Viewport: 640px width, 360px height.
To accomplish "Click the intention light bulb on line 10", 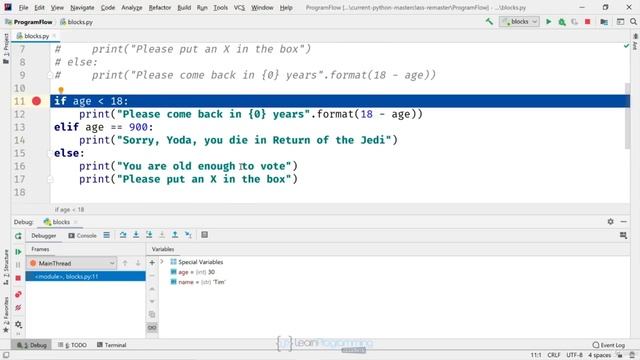I will point(61,90).
